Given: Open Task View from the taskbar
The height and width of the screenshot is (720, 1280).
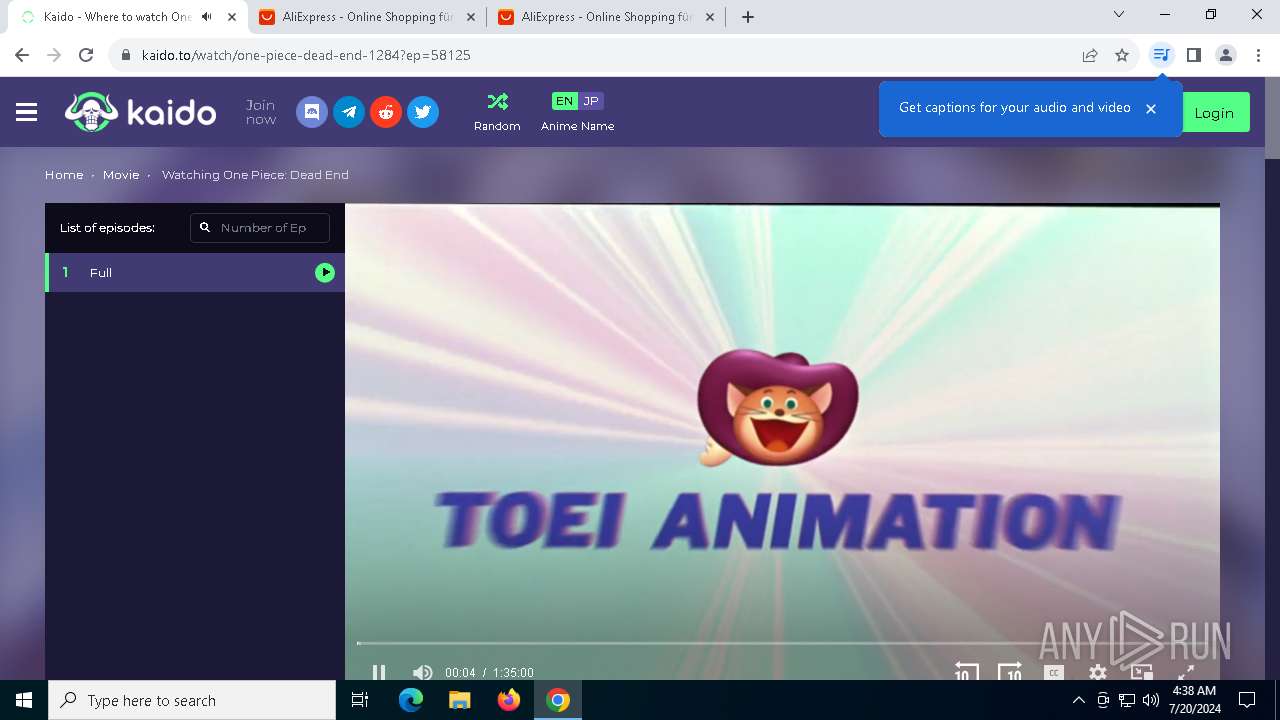Looking at the screenshot, I should 360,700.
